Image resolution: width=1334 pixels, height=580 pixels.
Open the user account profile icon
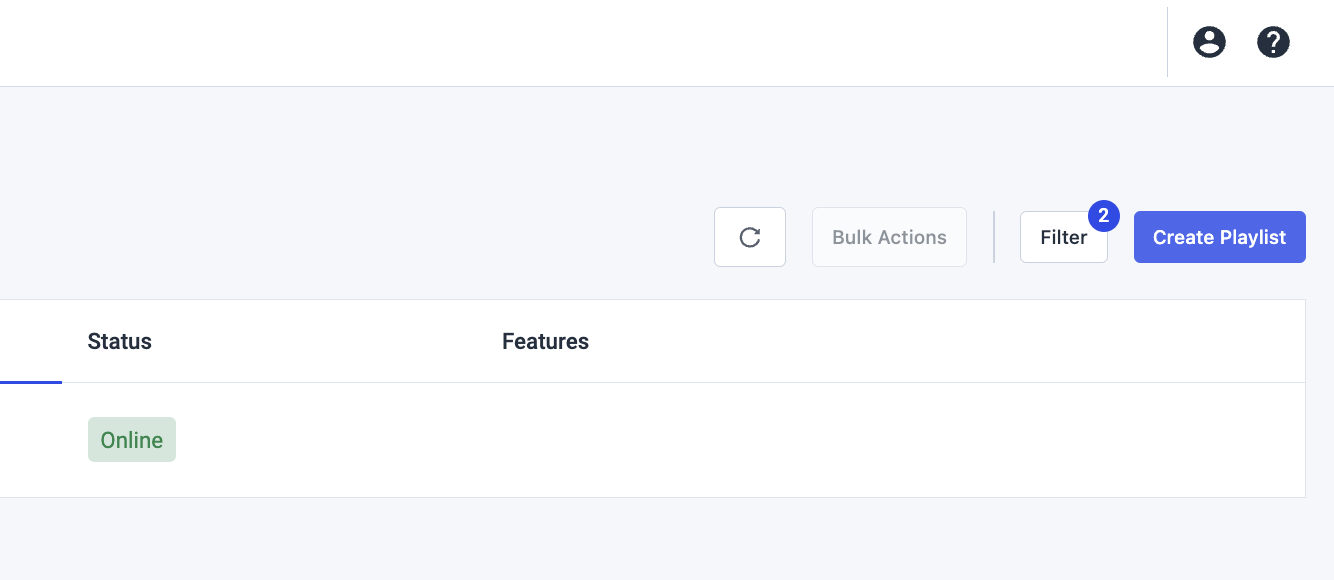pos(1209,42)
